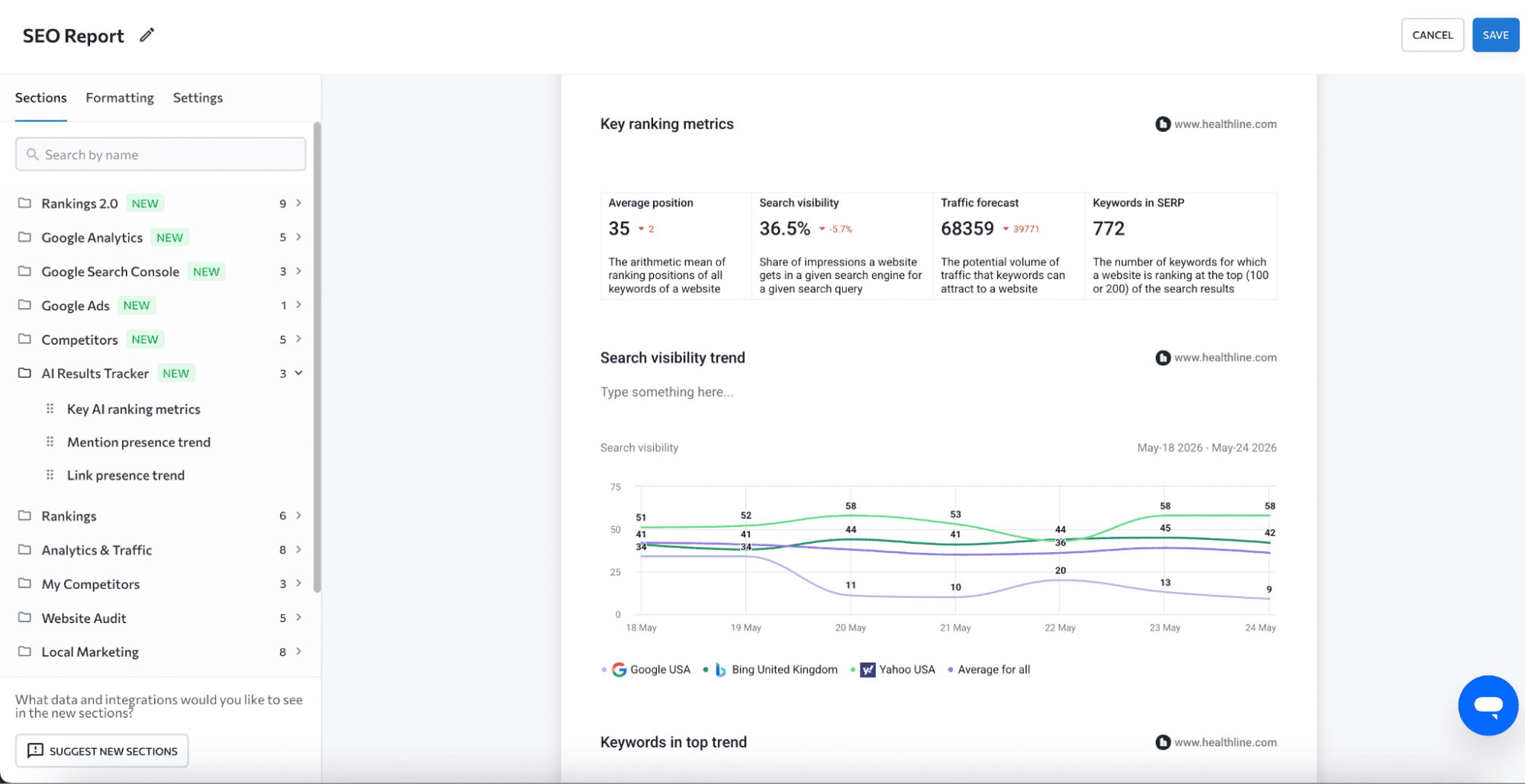The image size is (1525, 784).
Task: Click the Search visibility 36.5% value
Action: point(784,228)
